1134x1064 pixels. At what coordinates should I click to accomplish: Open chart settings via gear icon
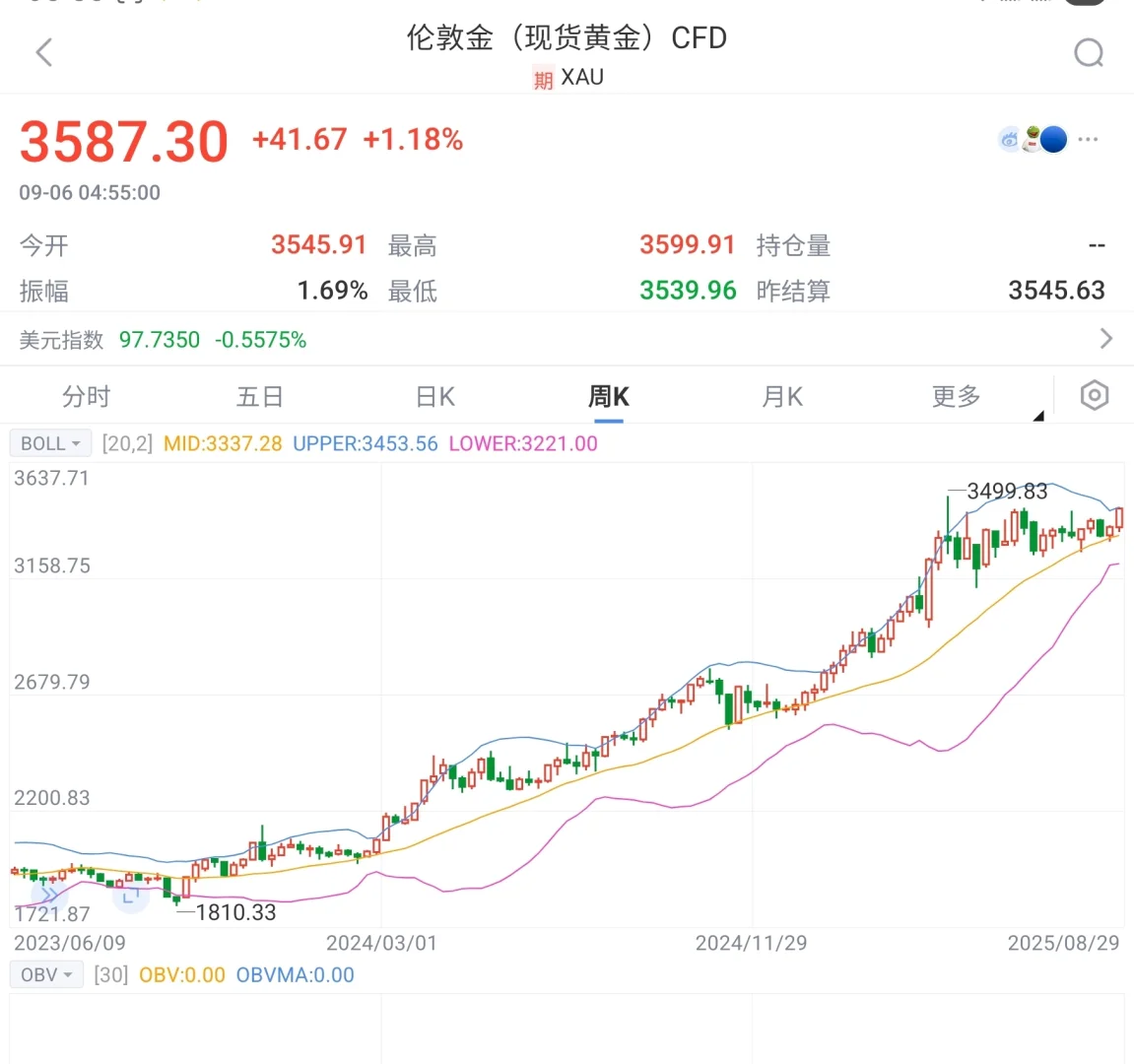pos(1094,395)
